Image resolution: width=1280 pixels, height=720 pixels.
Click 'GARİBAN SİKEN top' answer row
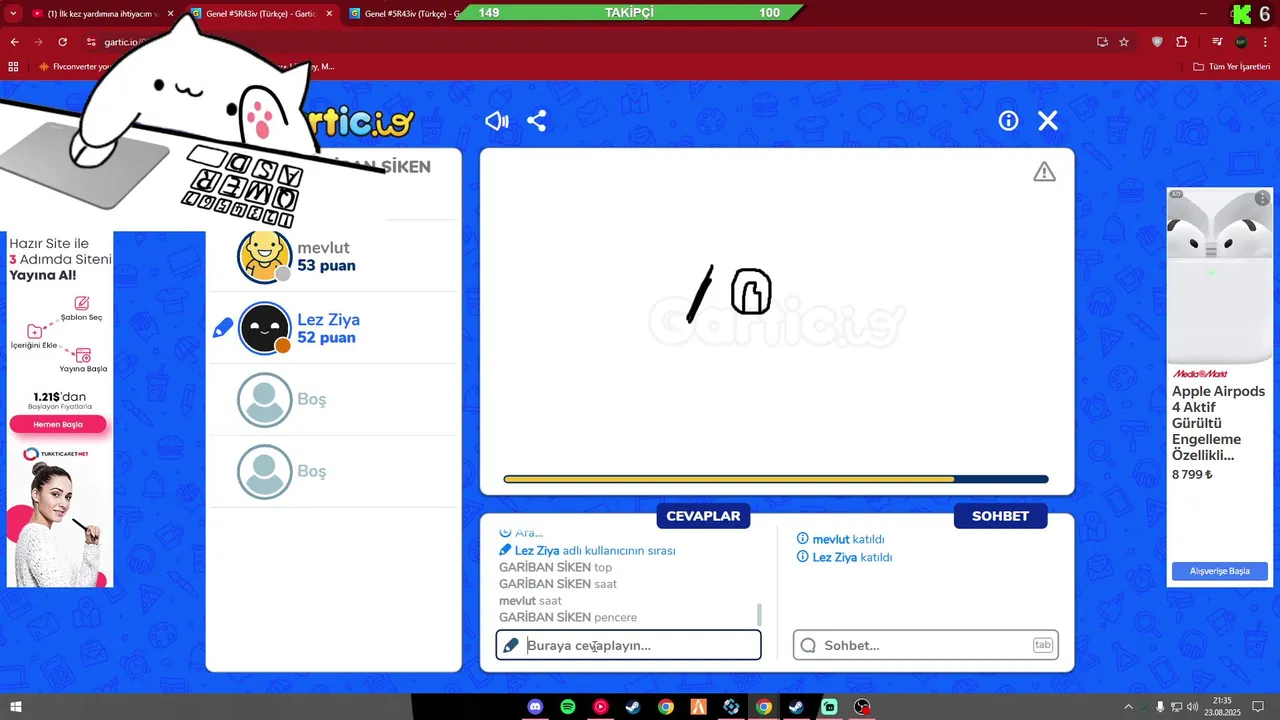(555, 567)
